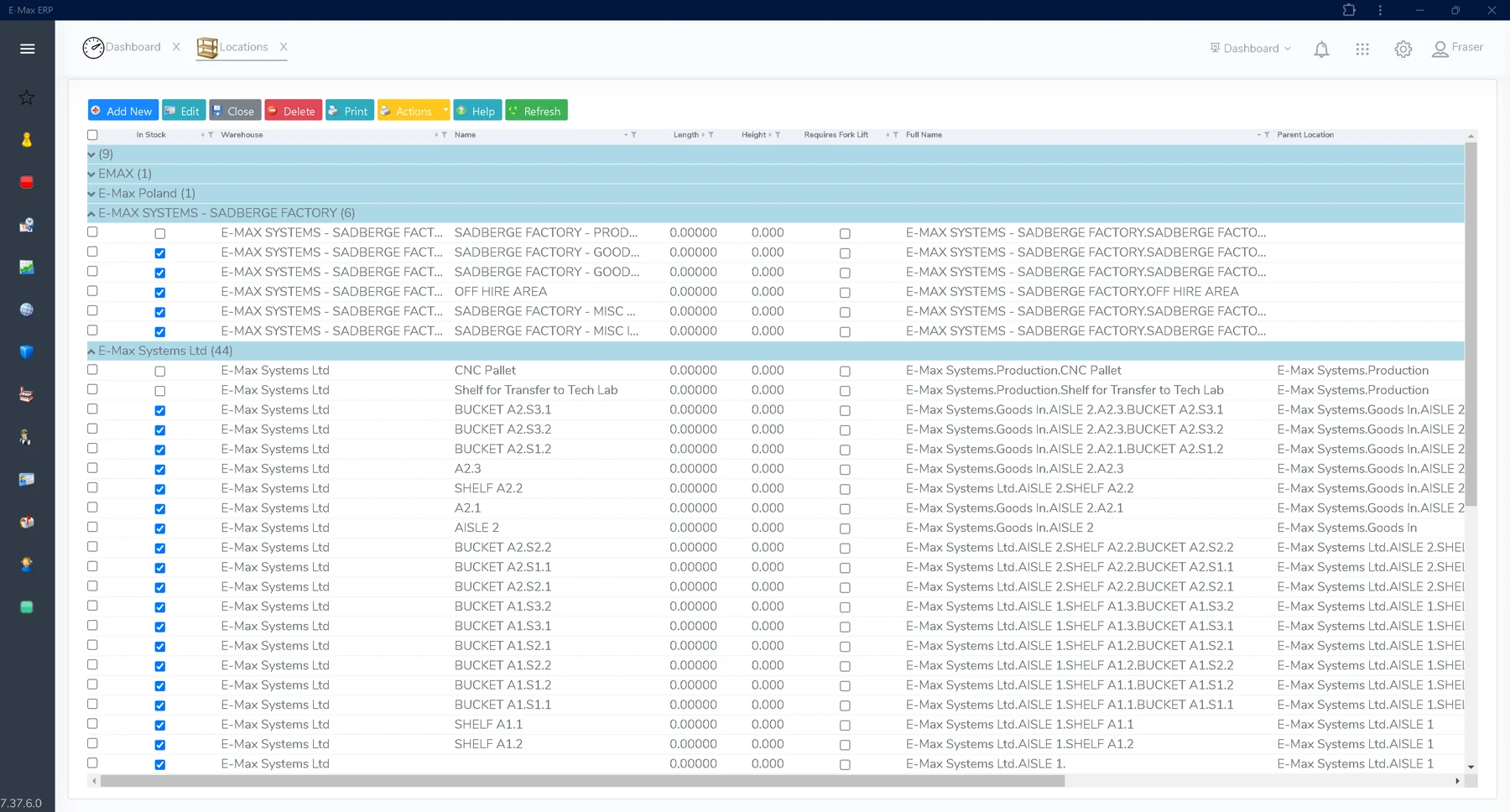
Task: Open the settings gear icon
Action: 1403,49
